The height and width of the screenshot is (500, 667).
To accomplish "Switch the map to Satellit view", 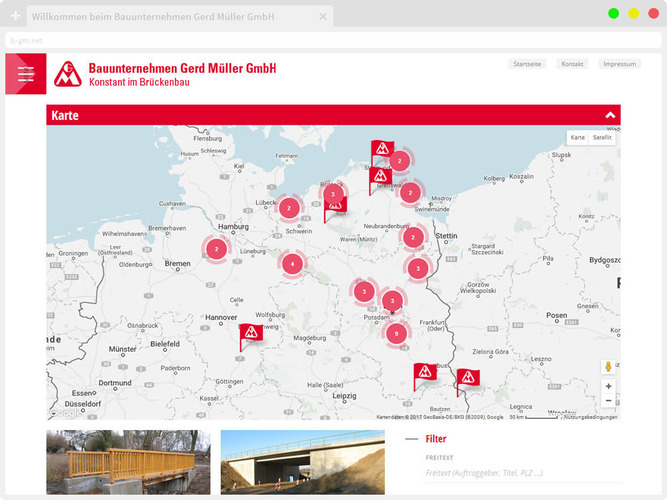I will (602, 137).
